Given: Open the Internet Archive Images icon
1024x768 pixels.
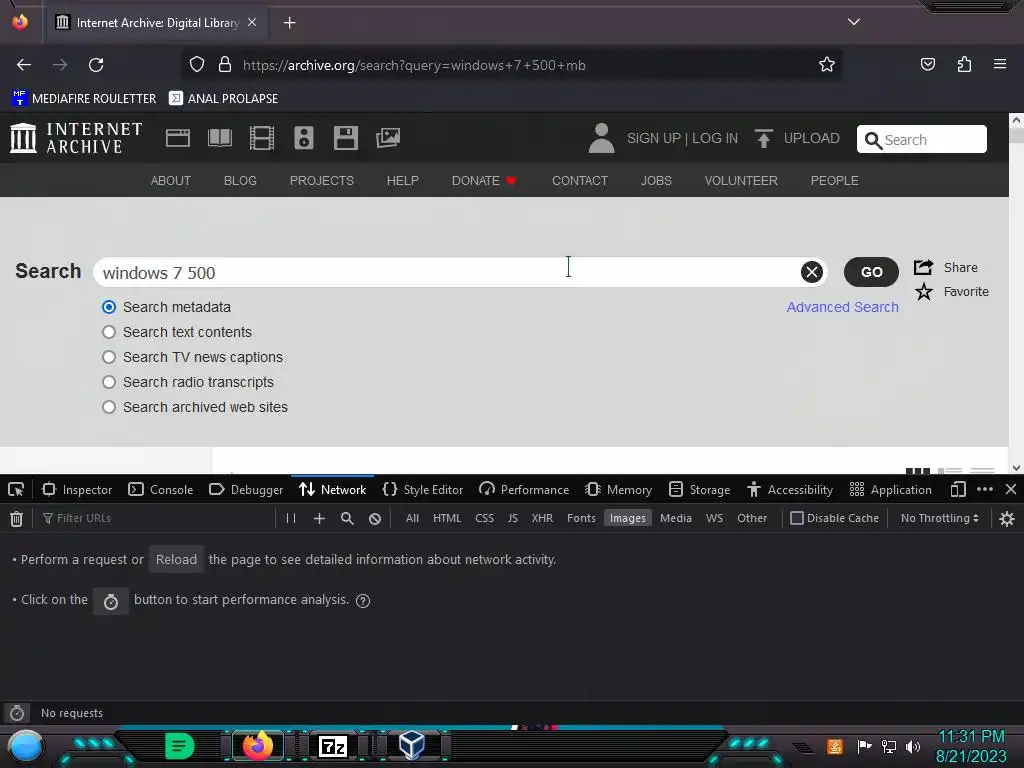Looking at the screenshot, I should (388, 138).
